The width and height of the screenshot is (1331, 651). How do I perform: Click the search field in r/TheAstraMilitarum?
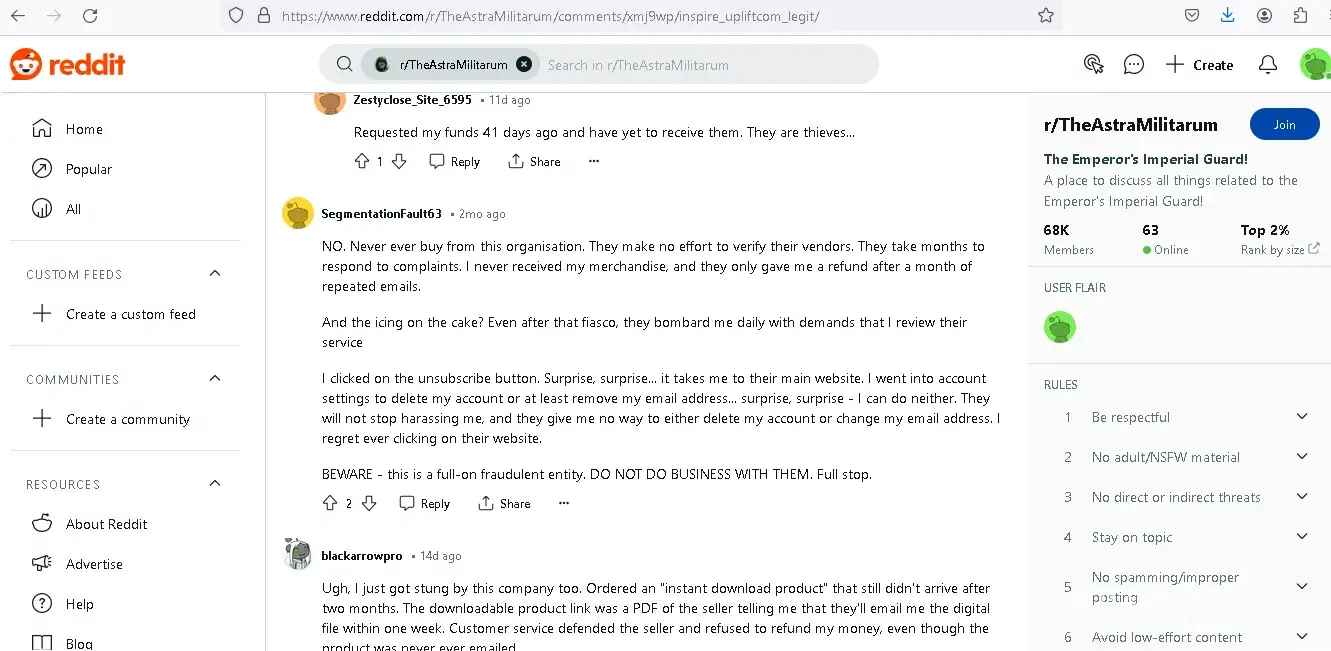point(700,65)
